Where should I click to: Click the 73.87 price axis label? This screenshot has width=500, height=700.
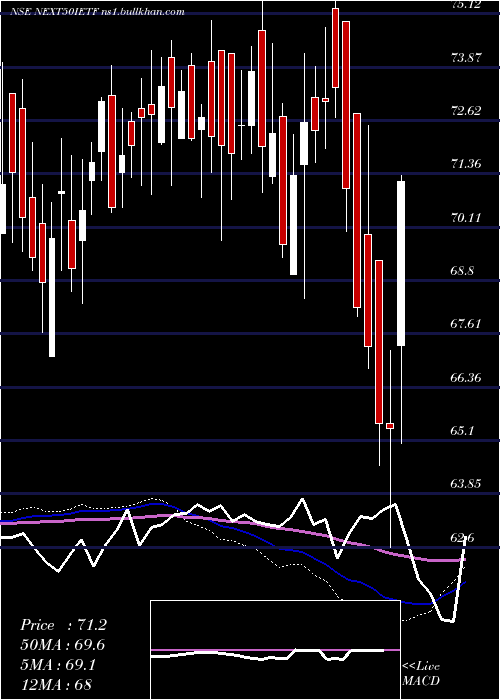(466, 57)
